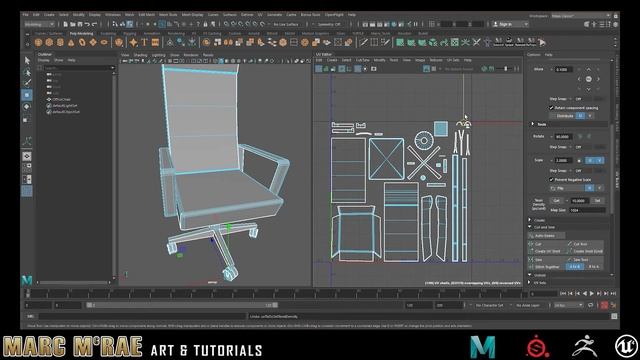Click the polygon Type tool icon
Viewport: 640px width, 360px height.
click(x=144, y=42)
